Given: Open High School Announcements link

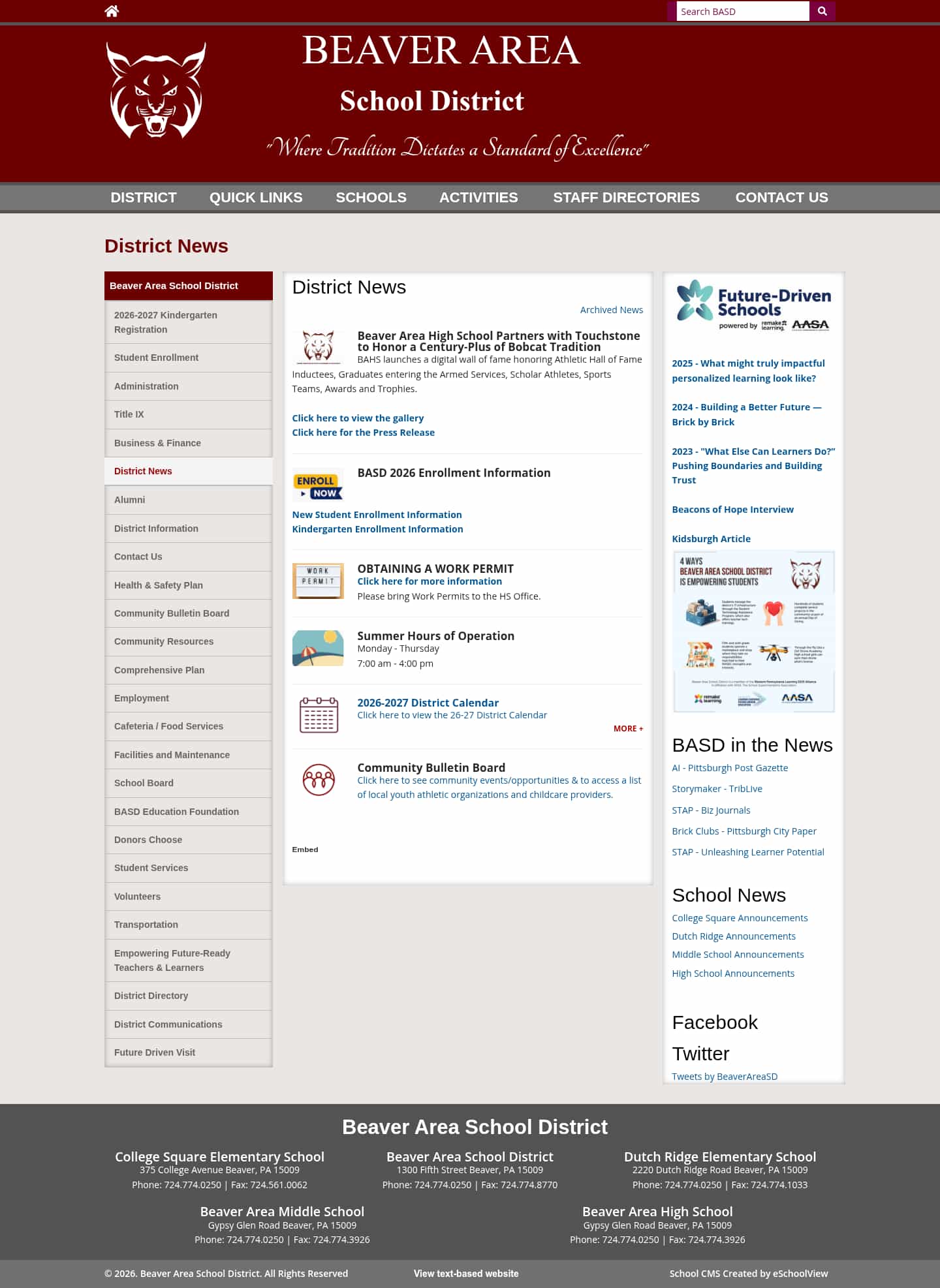Looking at the screenshot, I should [733, 974].
